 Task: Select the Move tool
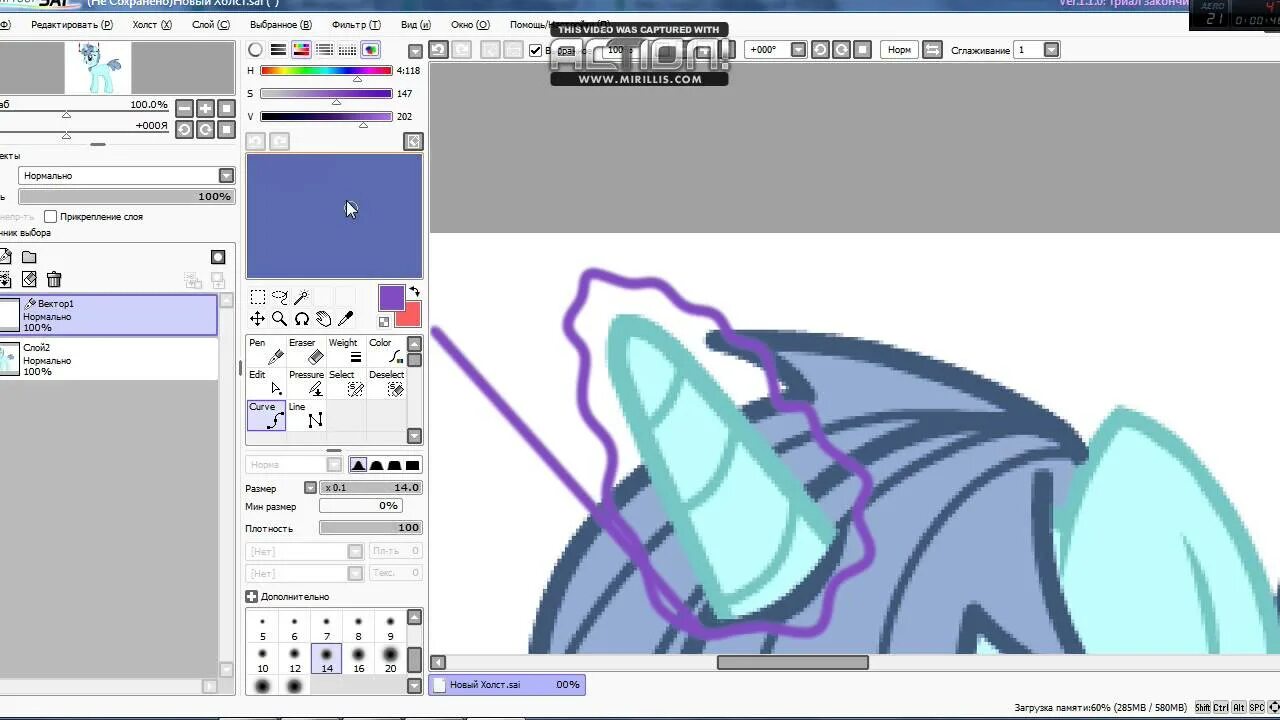point(257,319)
